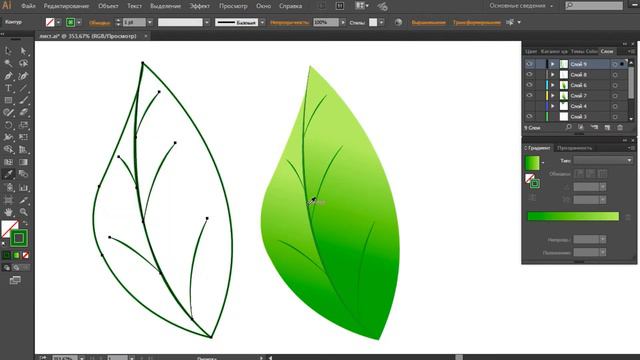Click the Трансформирование link
The image size is (640, 360).
pos(477,22)
